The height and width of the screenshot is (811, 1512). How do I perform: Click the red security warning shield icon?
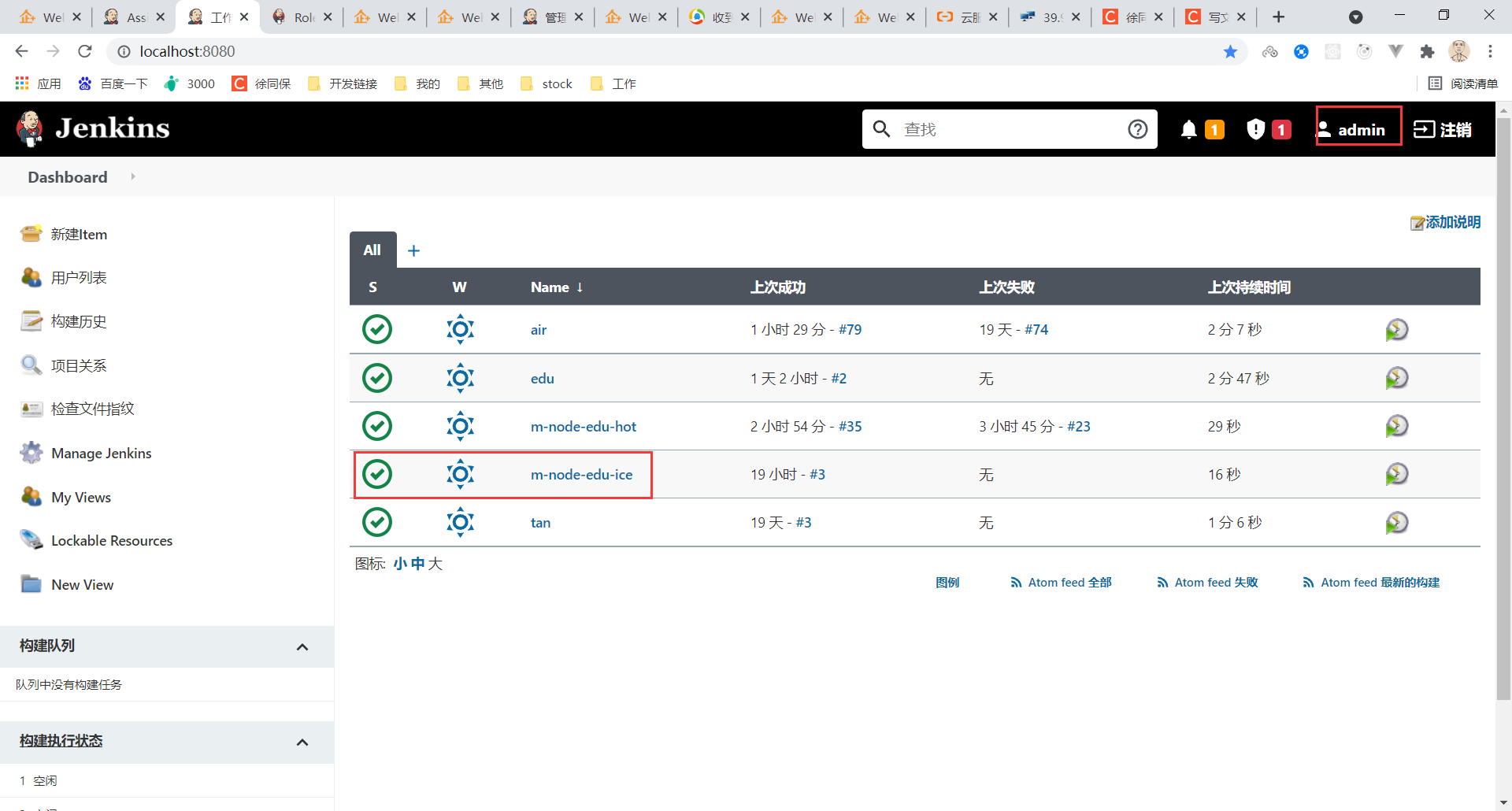point(1255,128)
